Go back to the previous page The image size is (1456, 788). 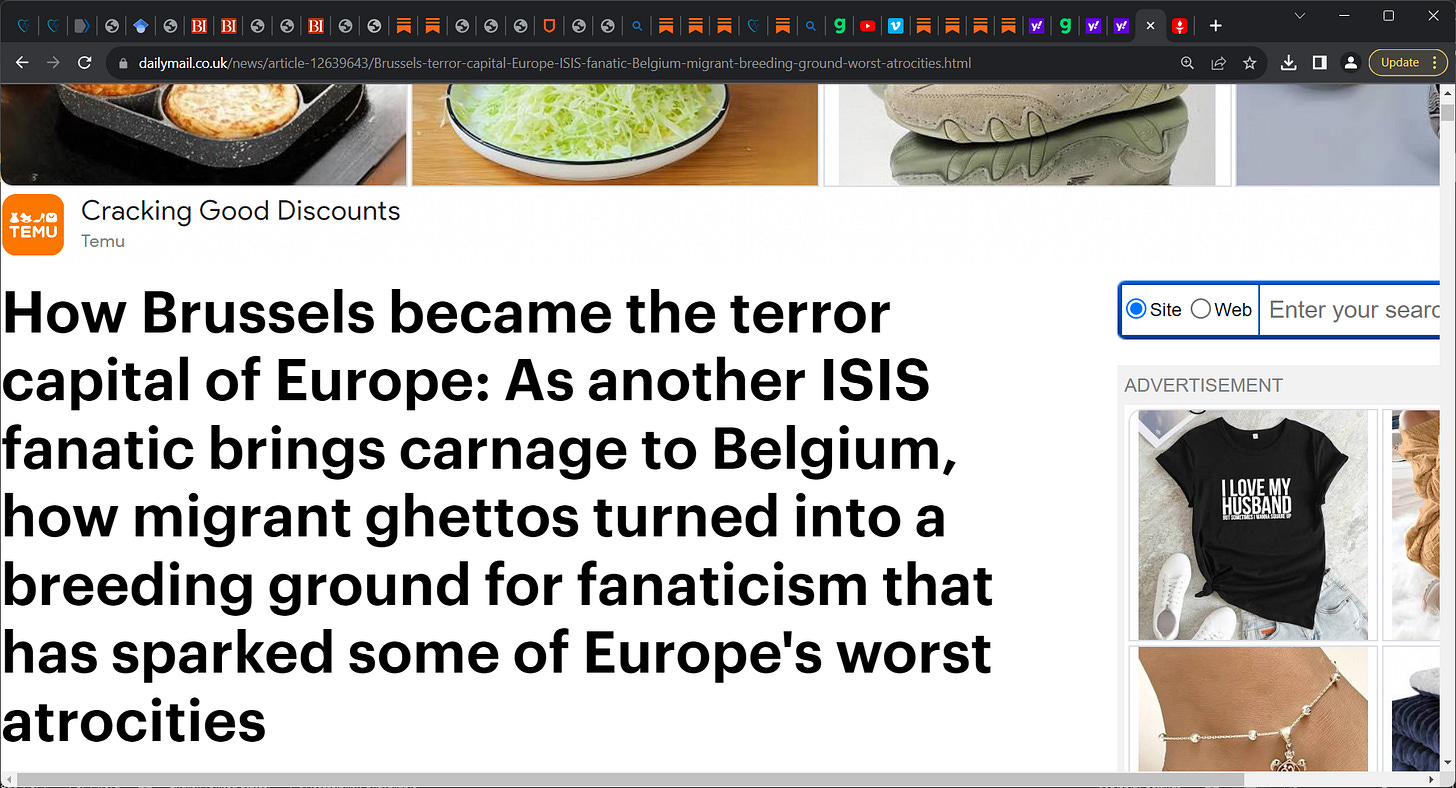point(22,62)
